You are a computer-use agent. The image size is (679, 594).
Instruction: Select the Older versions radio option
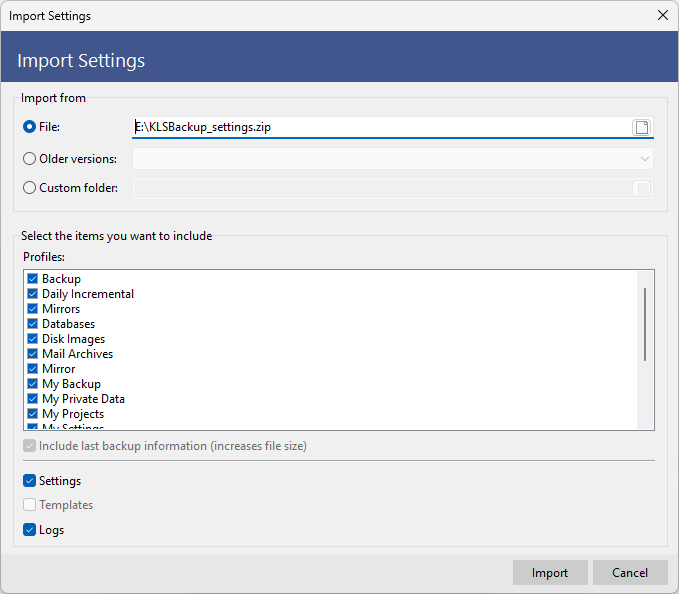point(29,158)
